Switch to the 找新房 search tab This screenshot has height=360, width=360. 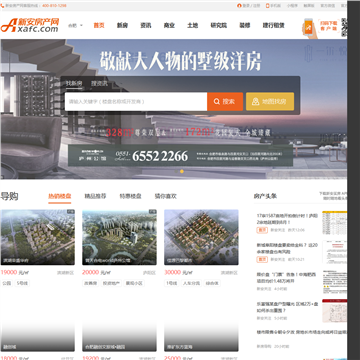tap(74, 83)
